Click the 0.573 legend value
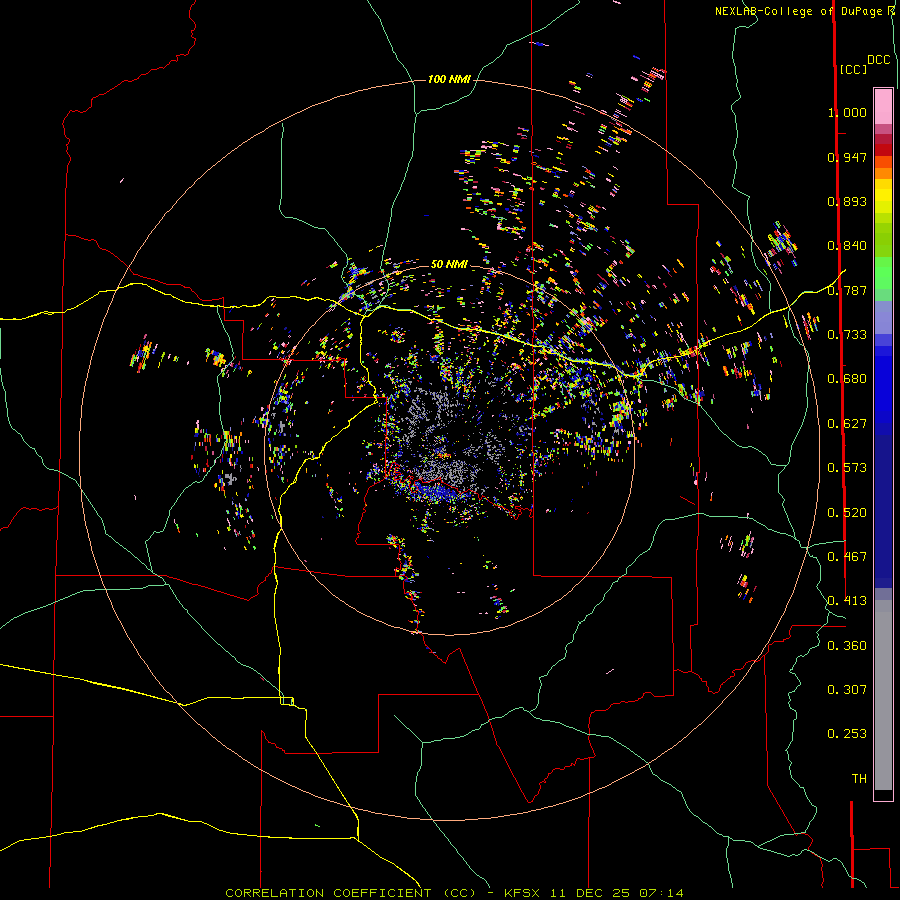This screenshot has width=900, height=900. (847, 468)
